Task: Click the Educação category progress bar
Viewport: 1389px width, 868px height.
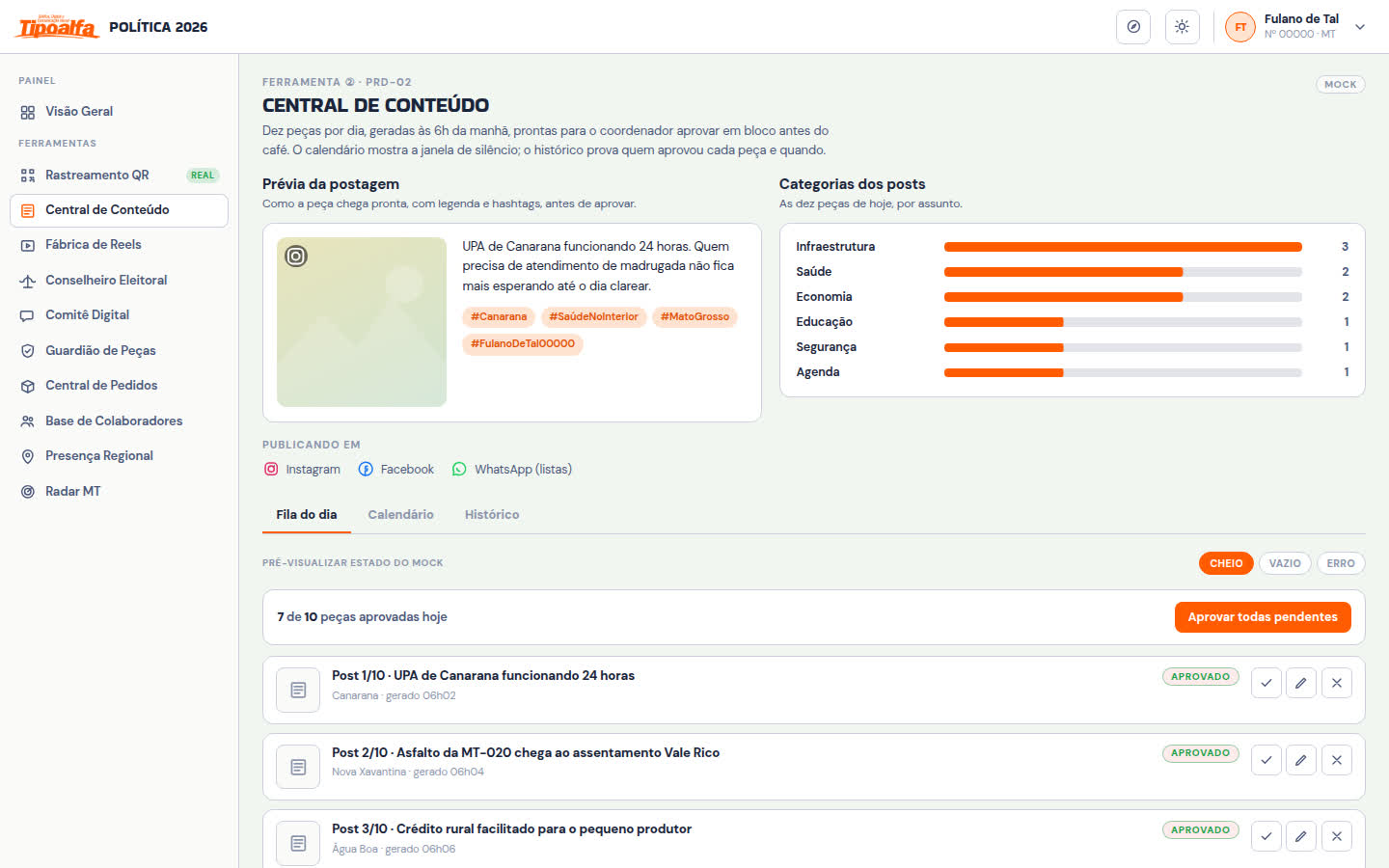Action: tap(1123, 322)
